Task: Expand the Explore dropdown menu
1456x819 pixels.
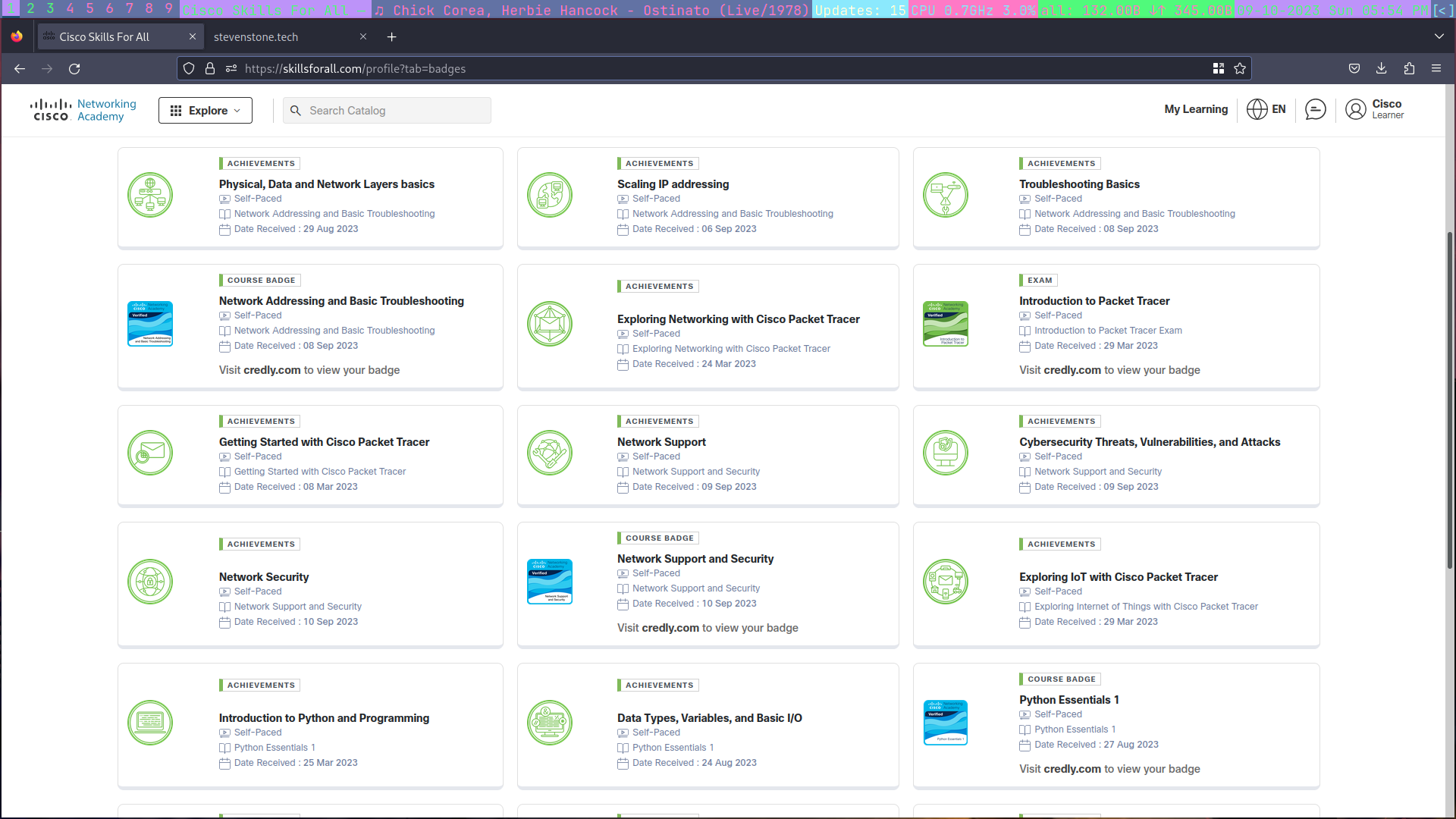Action: (206, 111)
